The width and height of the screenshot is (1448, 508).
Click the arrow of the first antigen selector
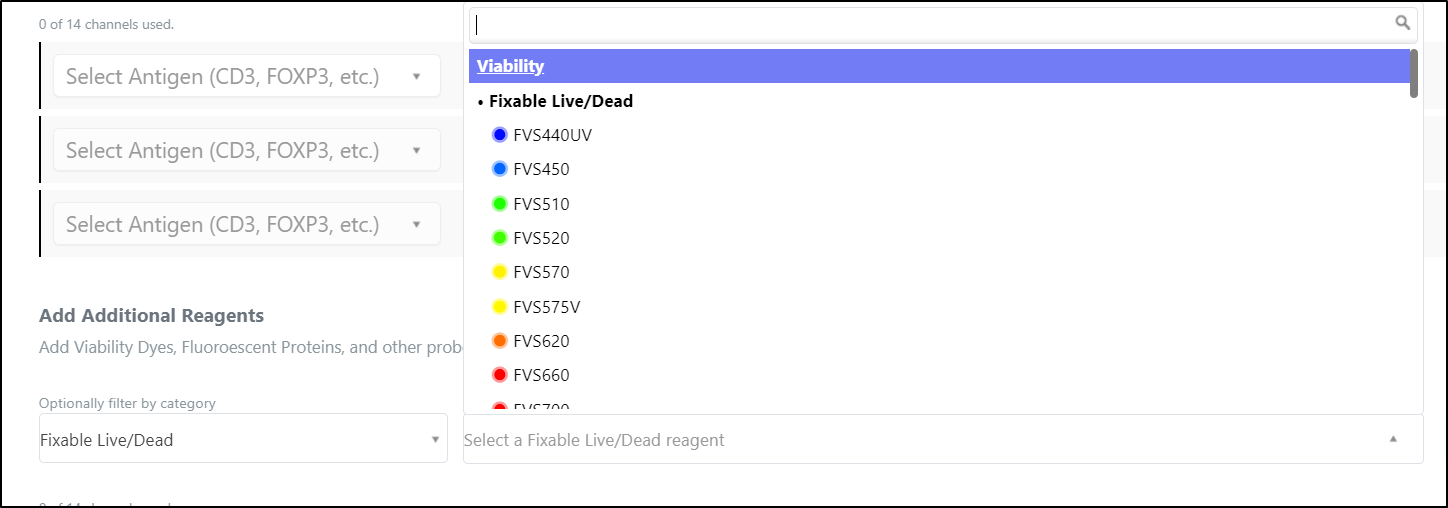(417, 76)
